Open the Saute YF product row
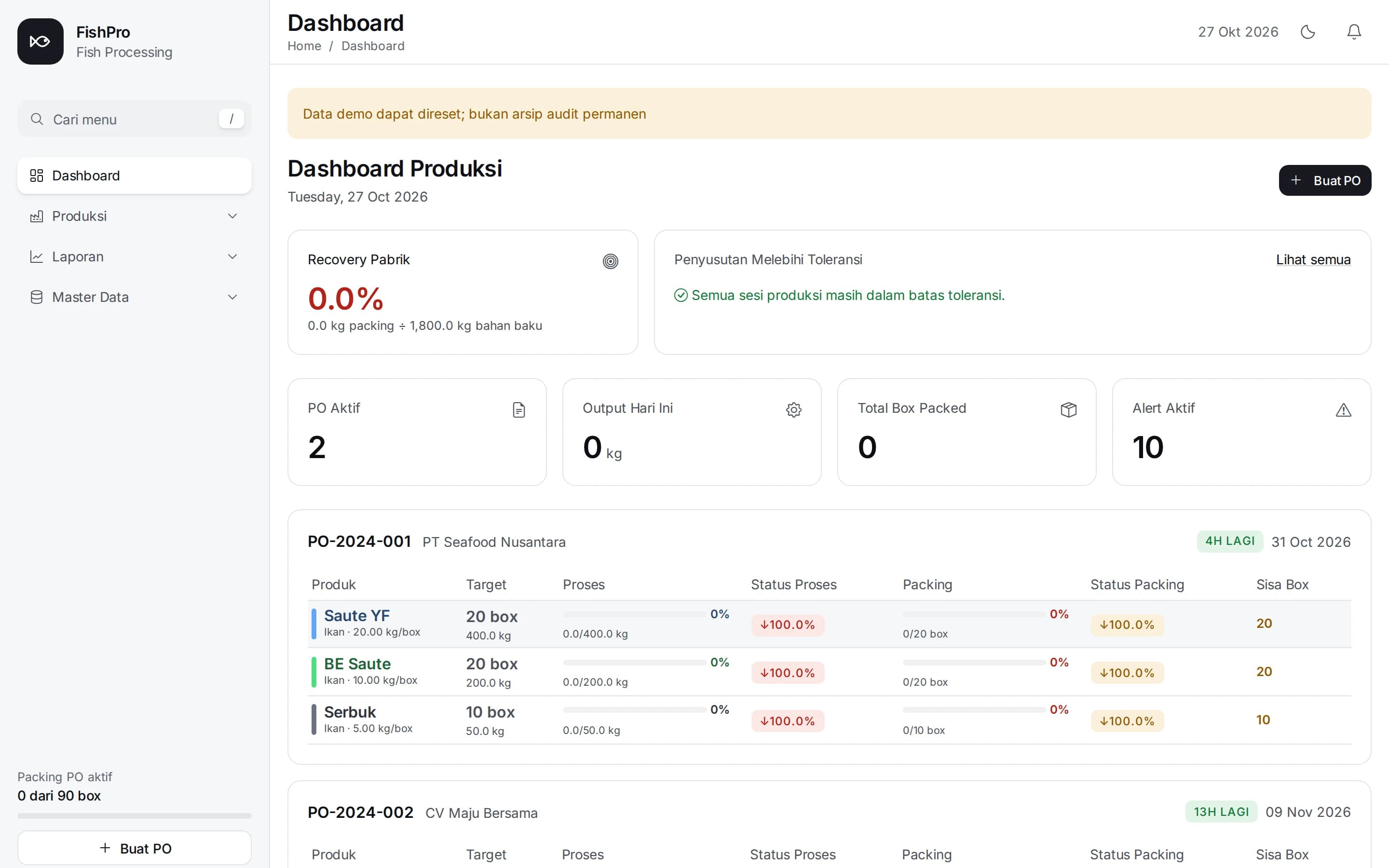This screenshot has width=1389, height=868. tap(829, 624)
